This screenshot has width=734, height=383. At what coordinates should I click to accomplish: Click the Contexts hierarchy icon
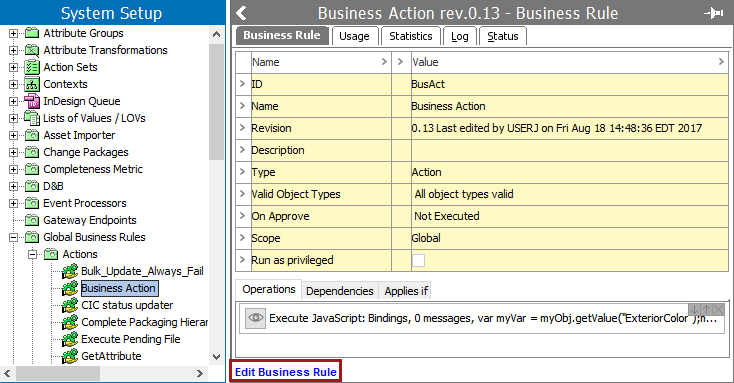[x=32, y=84]
